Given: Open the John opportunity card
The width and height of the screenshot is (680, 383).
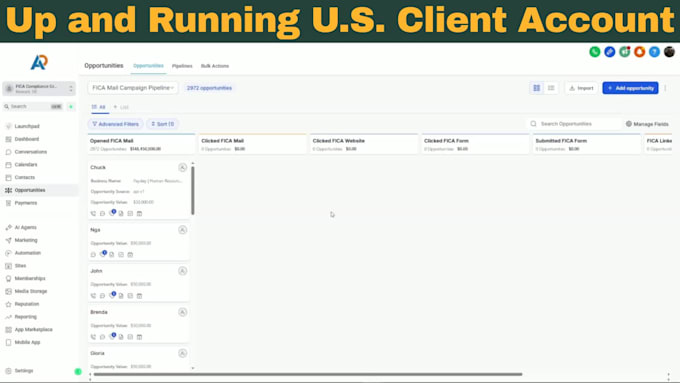Looking at the screenshot, I should coord(138,283).
